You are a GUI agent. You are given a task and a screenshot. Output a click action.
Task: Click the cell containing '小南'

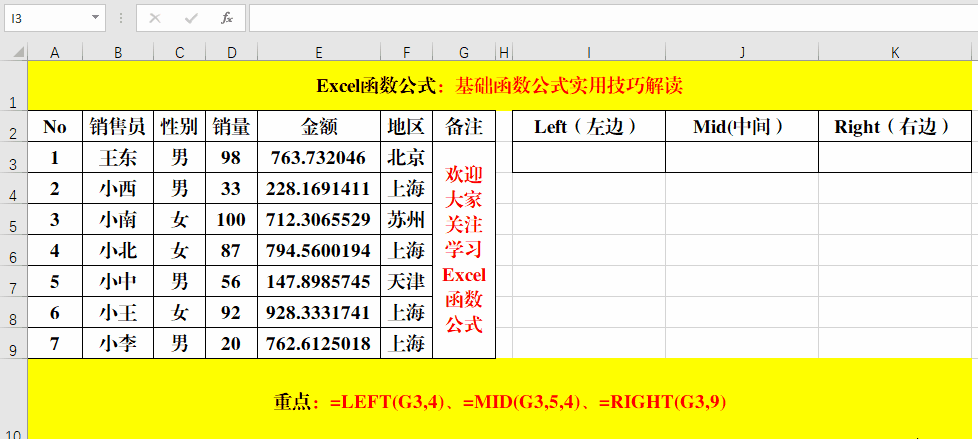pyautogui.click(x=118, y=220)
